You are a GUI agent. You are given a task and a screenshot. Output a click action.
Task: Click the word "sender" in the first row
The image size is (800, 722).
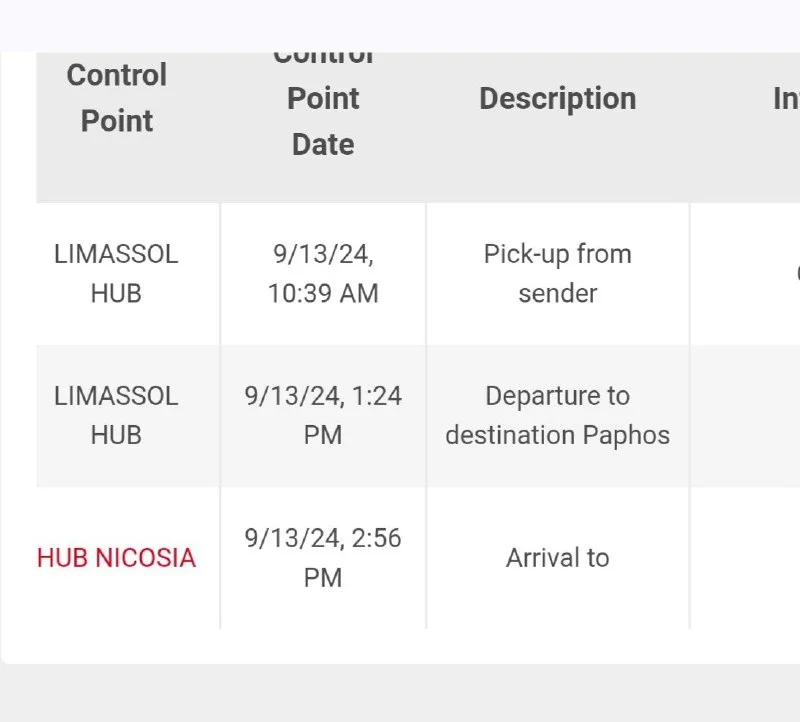click(557, 294)
